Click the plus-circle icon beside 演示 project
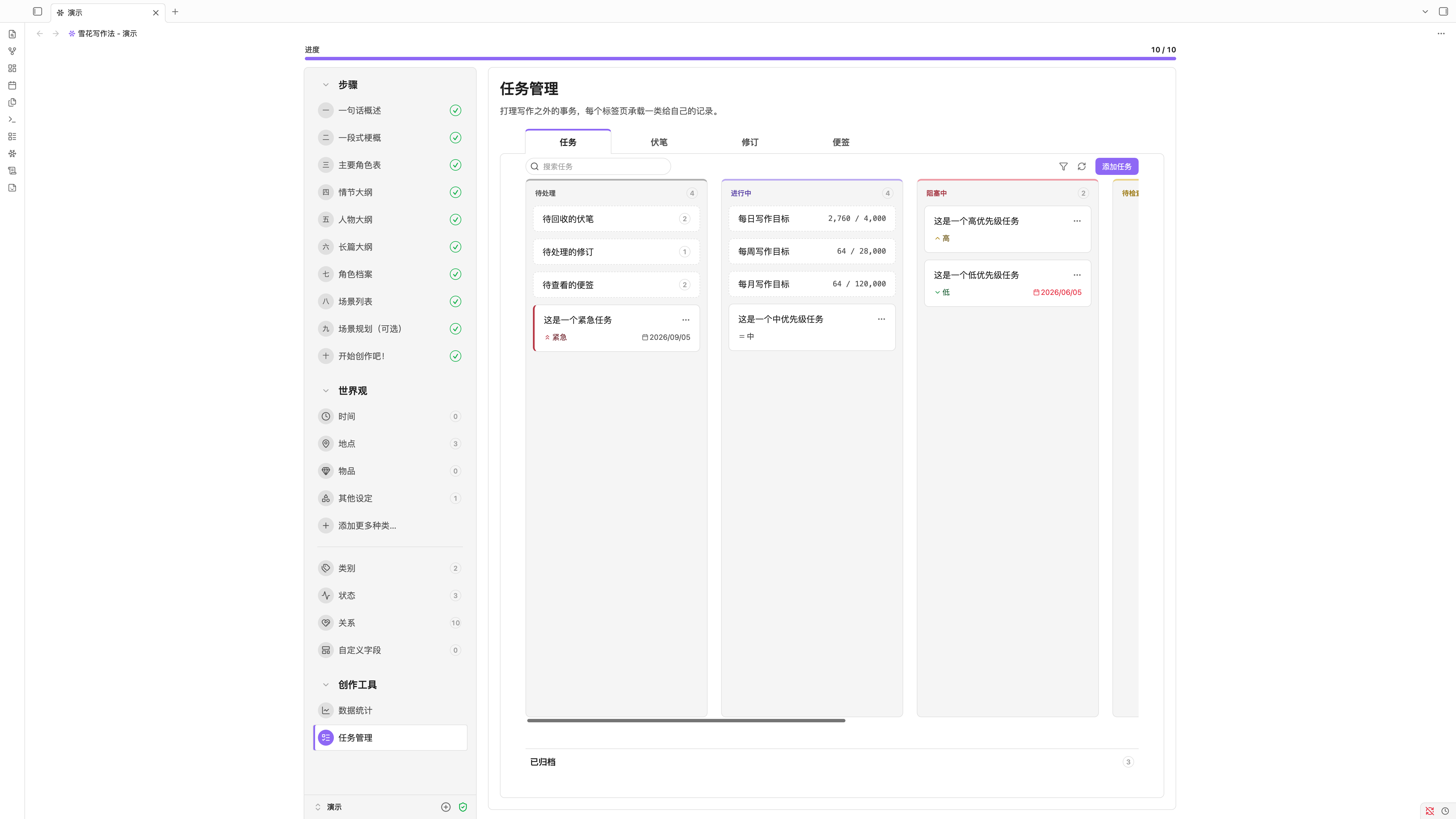 click(x=446, y=807)
